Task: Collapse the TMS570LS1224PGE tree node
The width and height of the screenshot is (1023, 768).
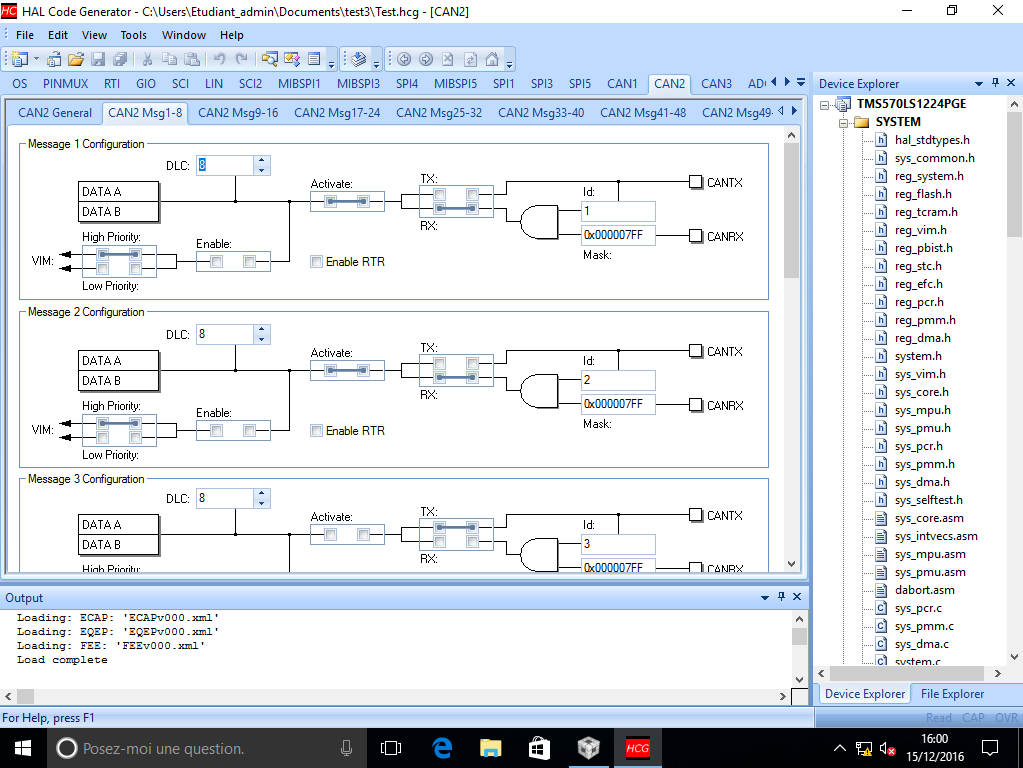Action: pyautogui.click(x=825, y=104)
